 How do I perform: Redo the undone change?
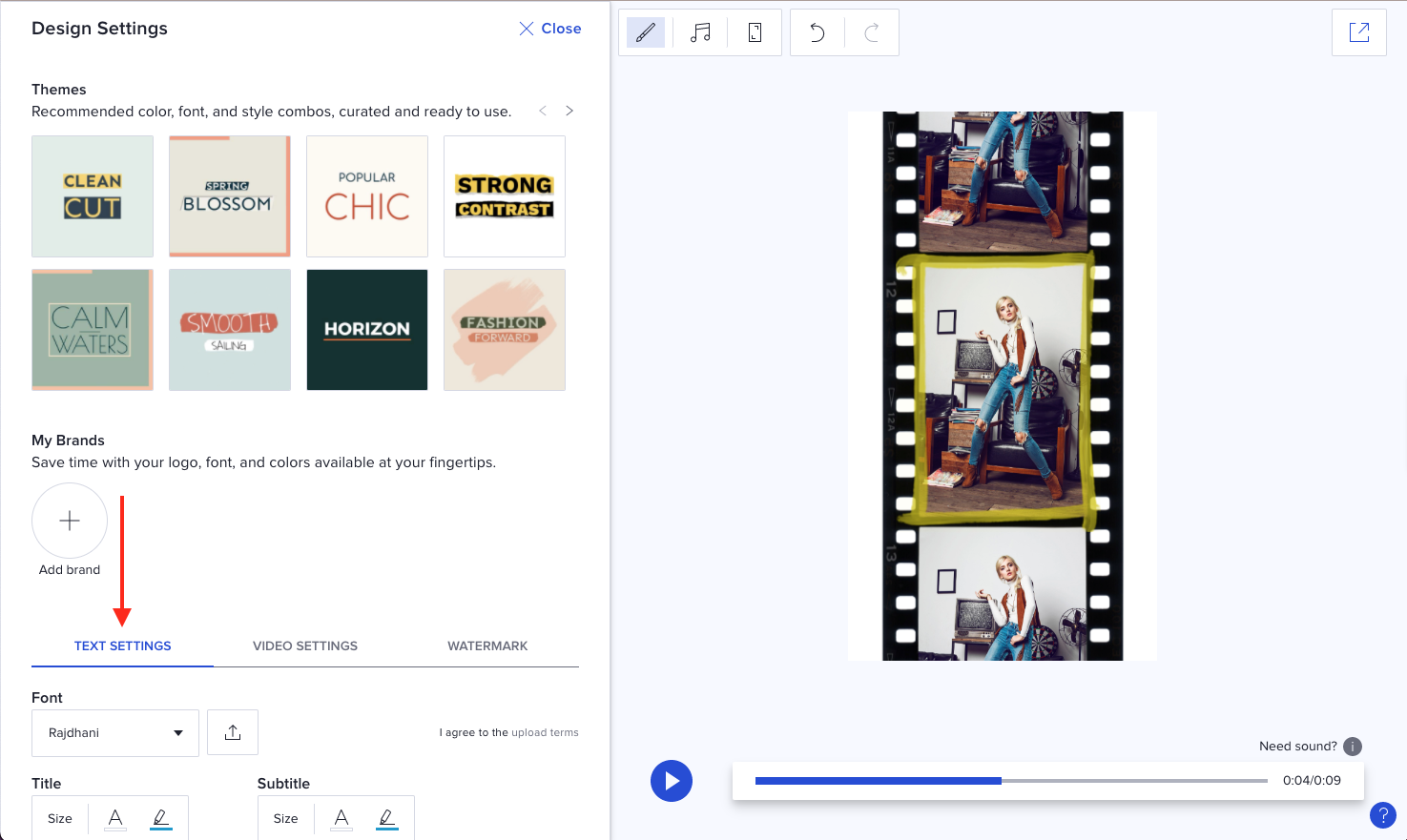[x=872, y=32]
